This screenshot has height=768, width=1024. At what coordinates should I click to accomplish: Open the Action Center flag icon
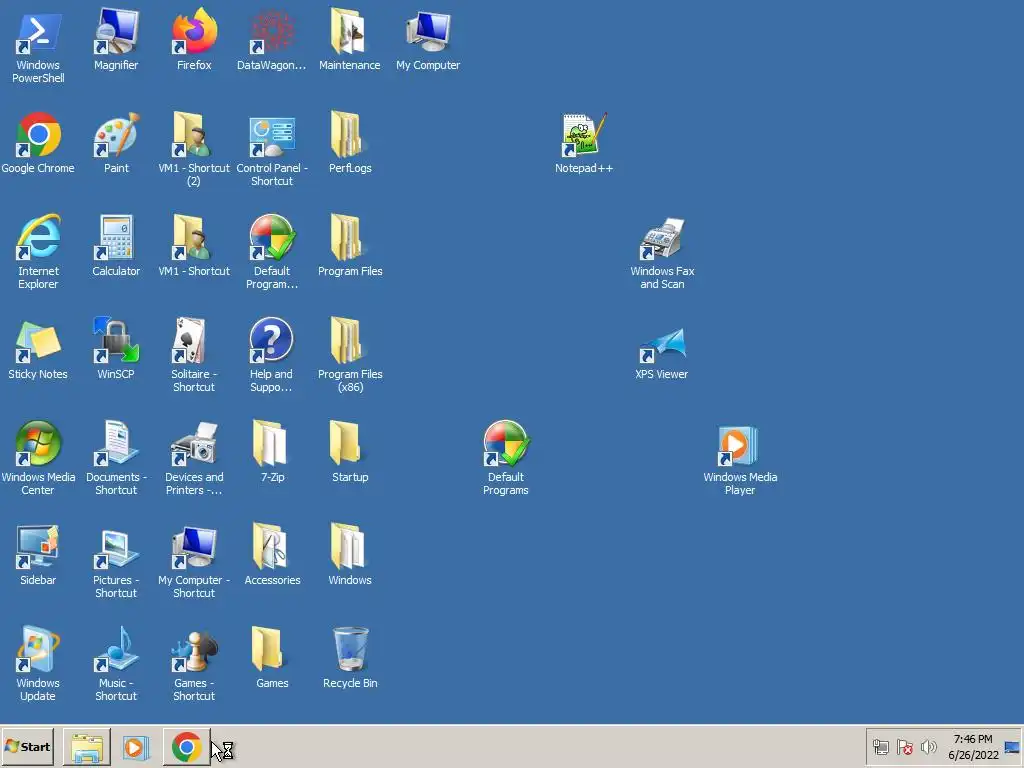(x=904, y=747)
